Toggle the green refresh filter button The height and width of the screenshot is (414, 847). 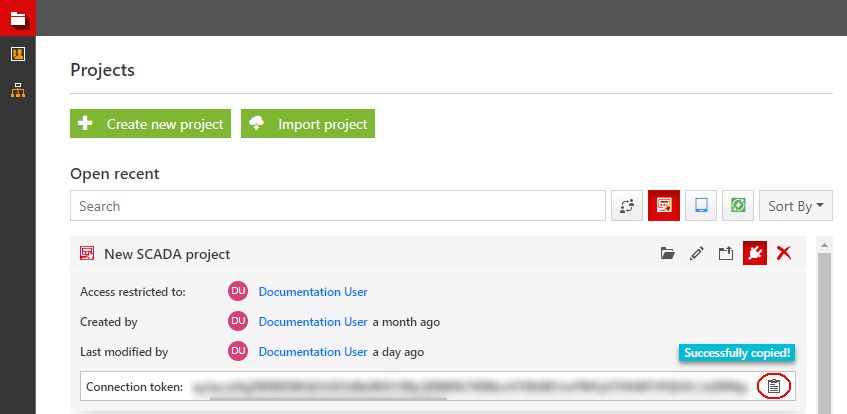[738, 205]
